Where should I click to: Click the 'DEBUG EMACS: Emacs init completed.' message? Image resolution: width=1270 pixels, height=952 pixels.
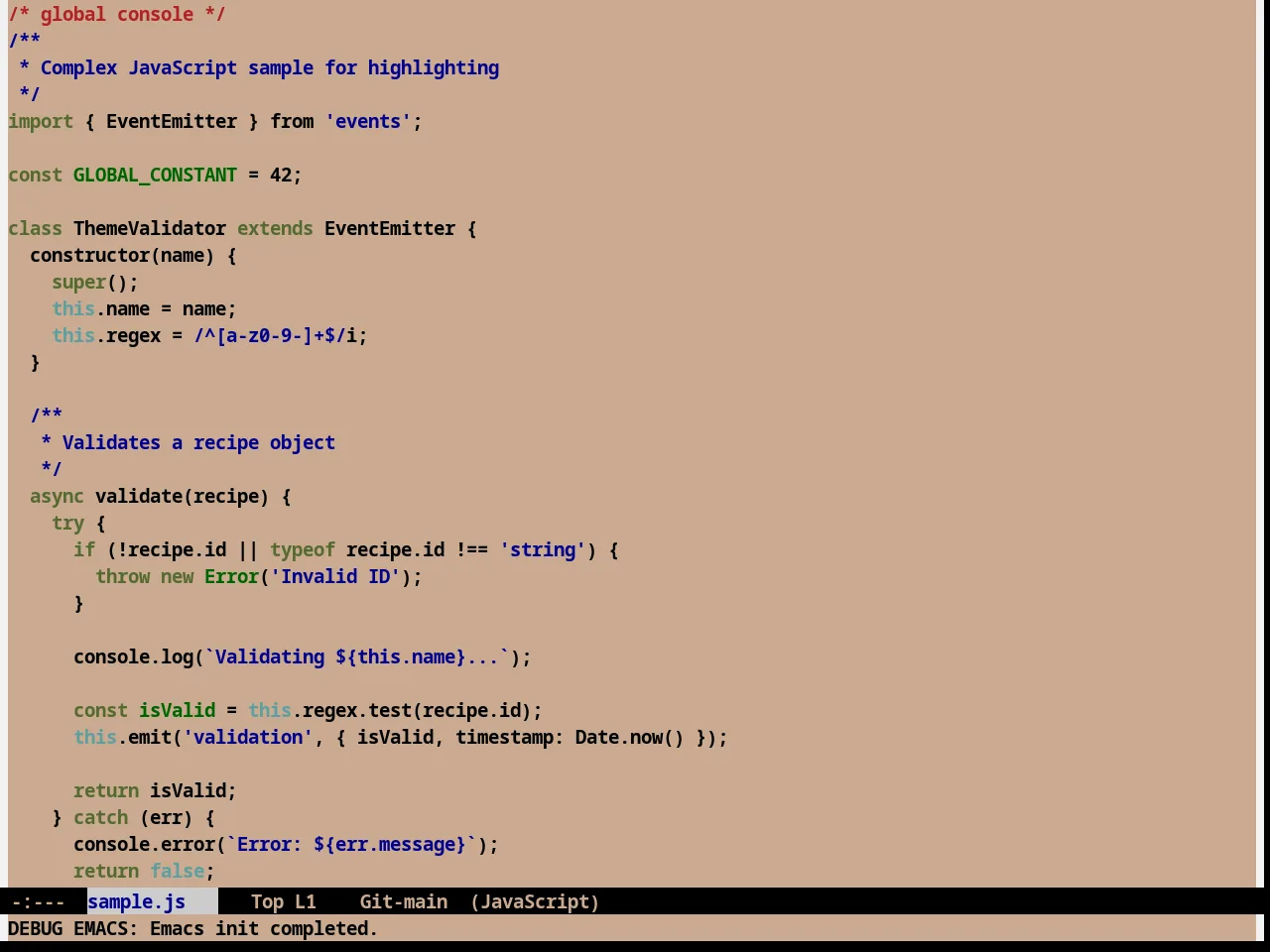click(x=192, y=928)
